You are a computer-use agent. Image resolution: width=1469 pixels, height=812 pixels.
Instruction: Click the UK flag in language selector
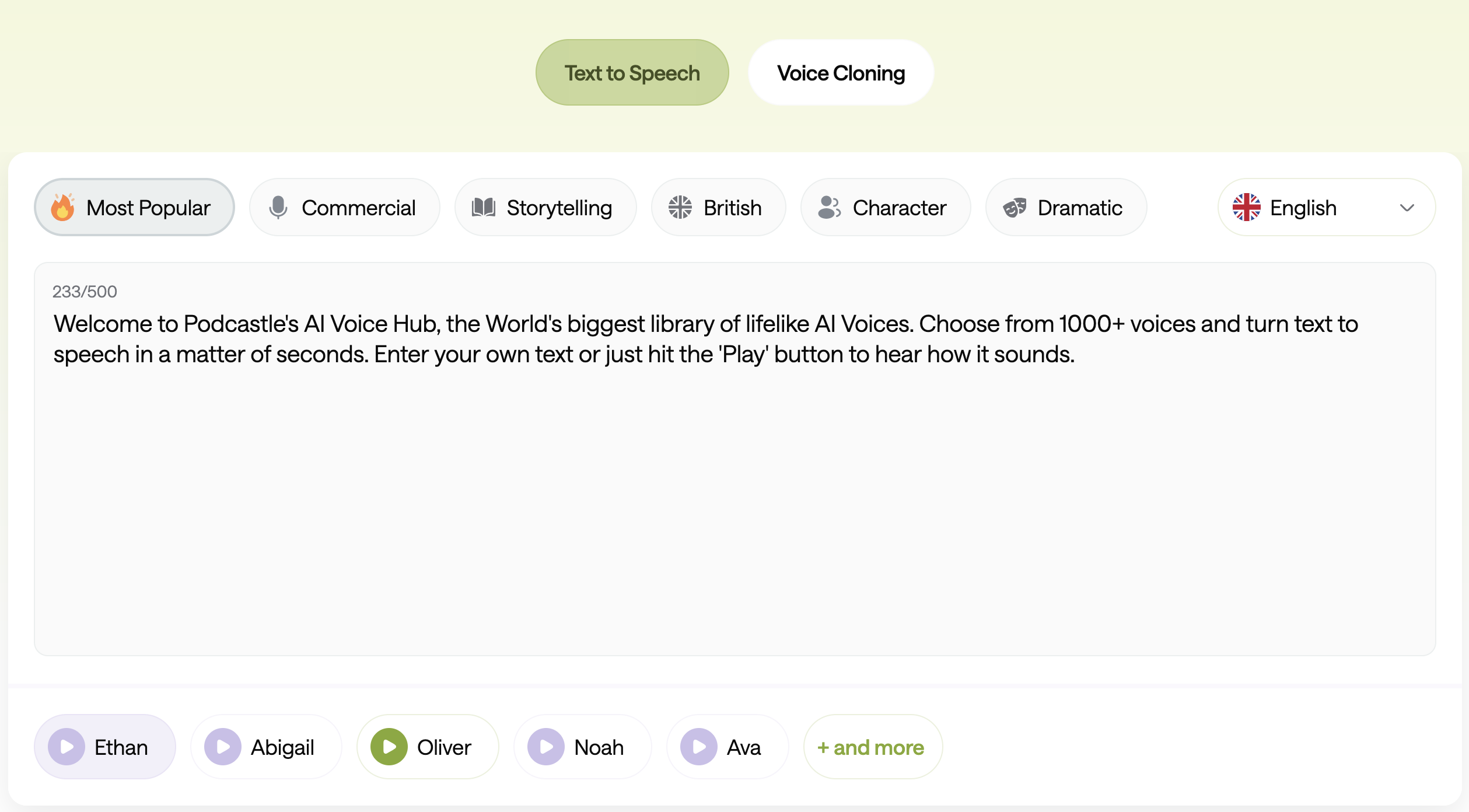pyautogui.click(x=1247, y=207)
